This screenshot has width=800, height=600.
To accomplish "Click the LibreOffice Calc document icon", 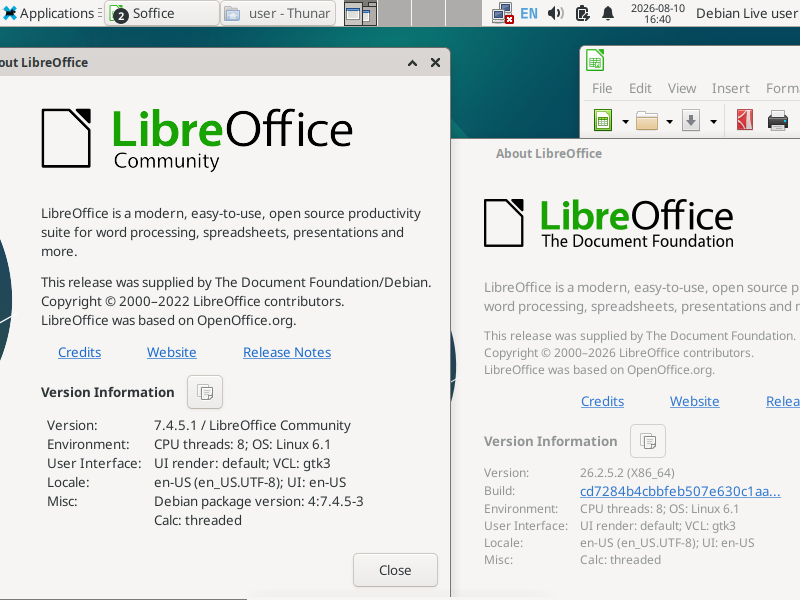I will coord(595,60).
